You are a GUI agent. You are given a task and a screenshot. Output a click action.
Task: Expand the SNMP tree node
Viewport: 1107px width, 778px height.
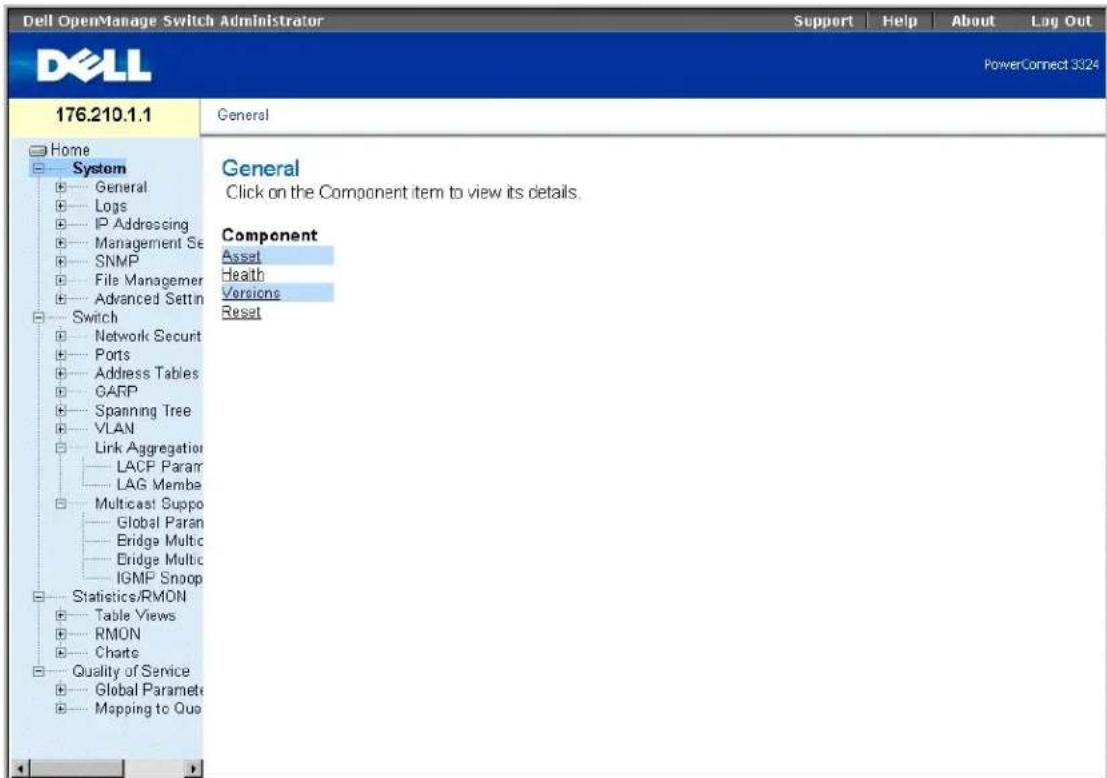pos(61,261)
